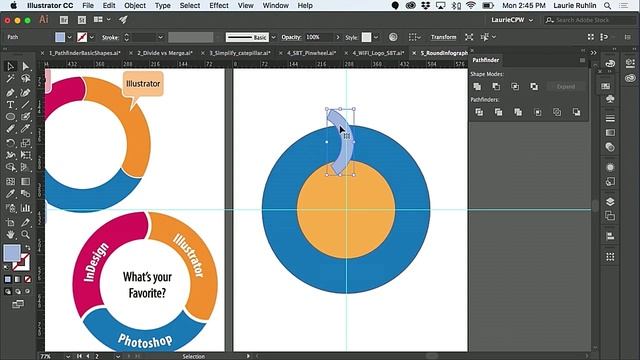The width and height of the screenshot is (640, 360).
Task: Set paint mode to Color
Action: click(x=8, y=279)
